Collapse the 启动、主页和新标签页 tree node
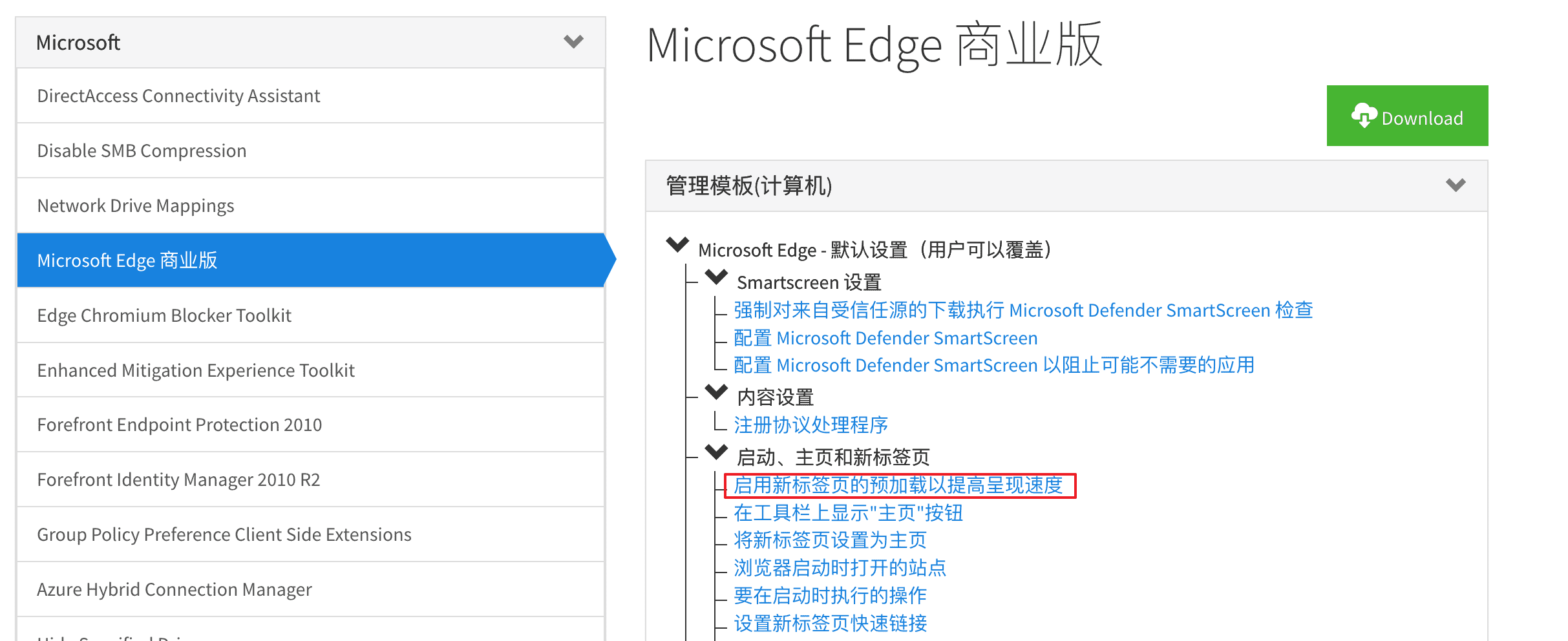 (x=716, y=452)
